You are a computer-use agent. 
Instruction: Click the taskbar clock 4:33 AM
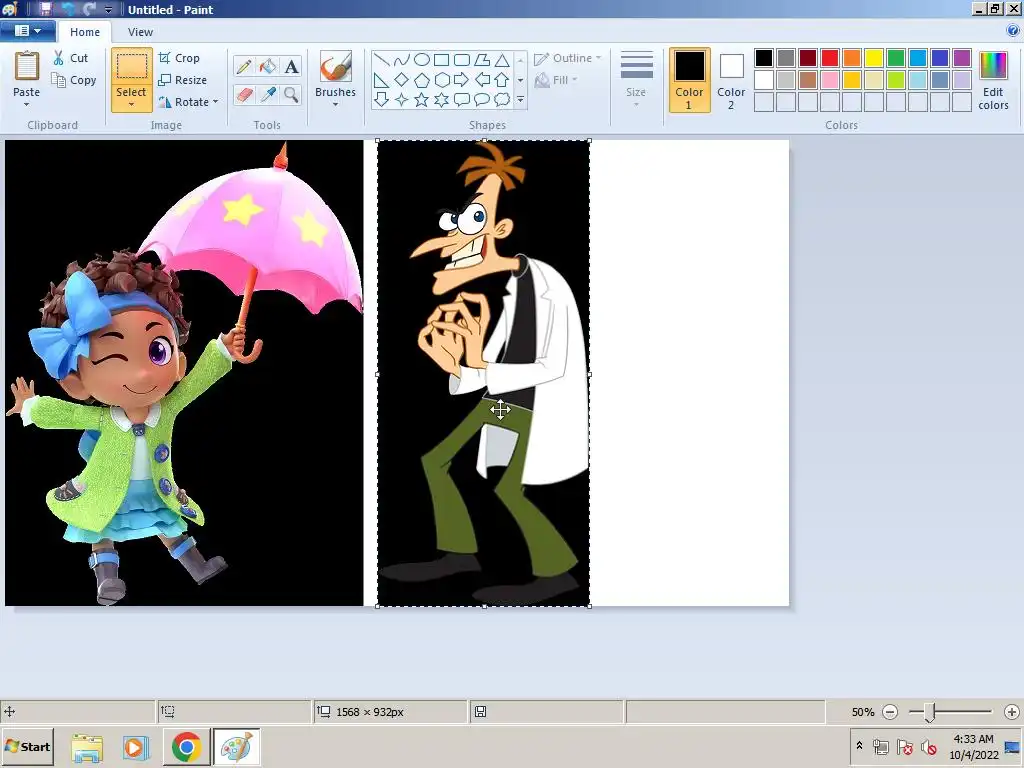tap(973, 739)
